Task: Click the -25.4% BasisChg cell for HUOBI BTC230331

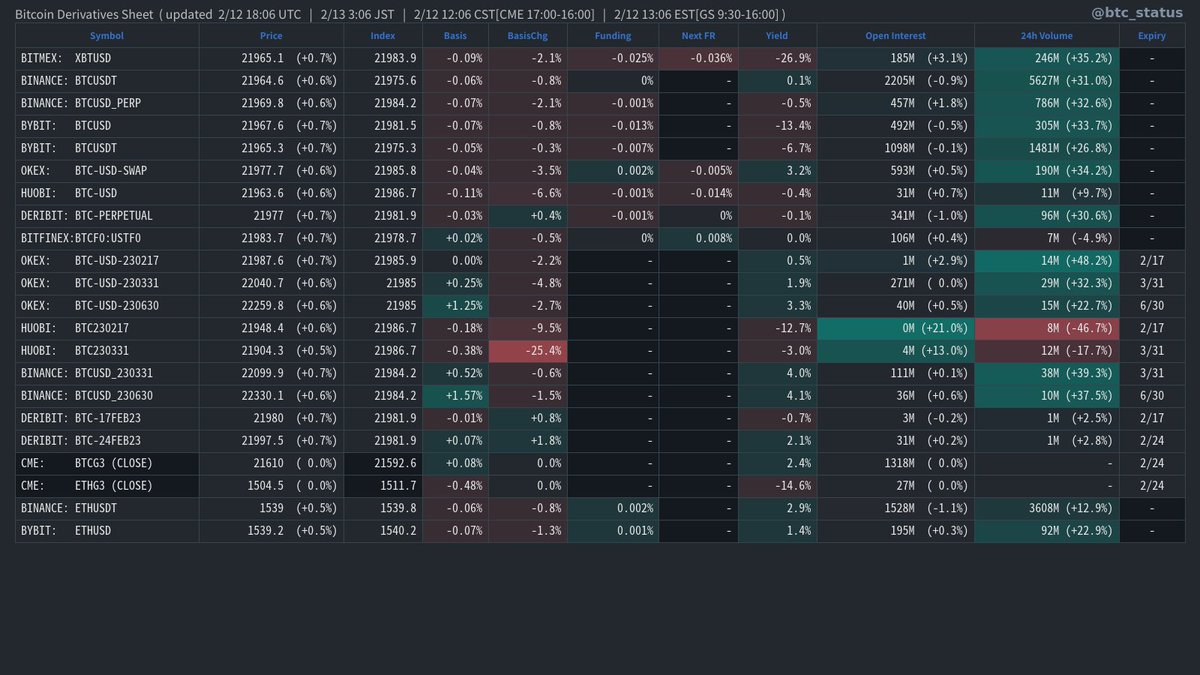Action: click(527, 351)
